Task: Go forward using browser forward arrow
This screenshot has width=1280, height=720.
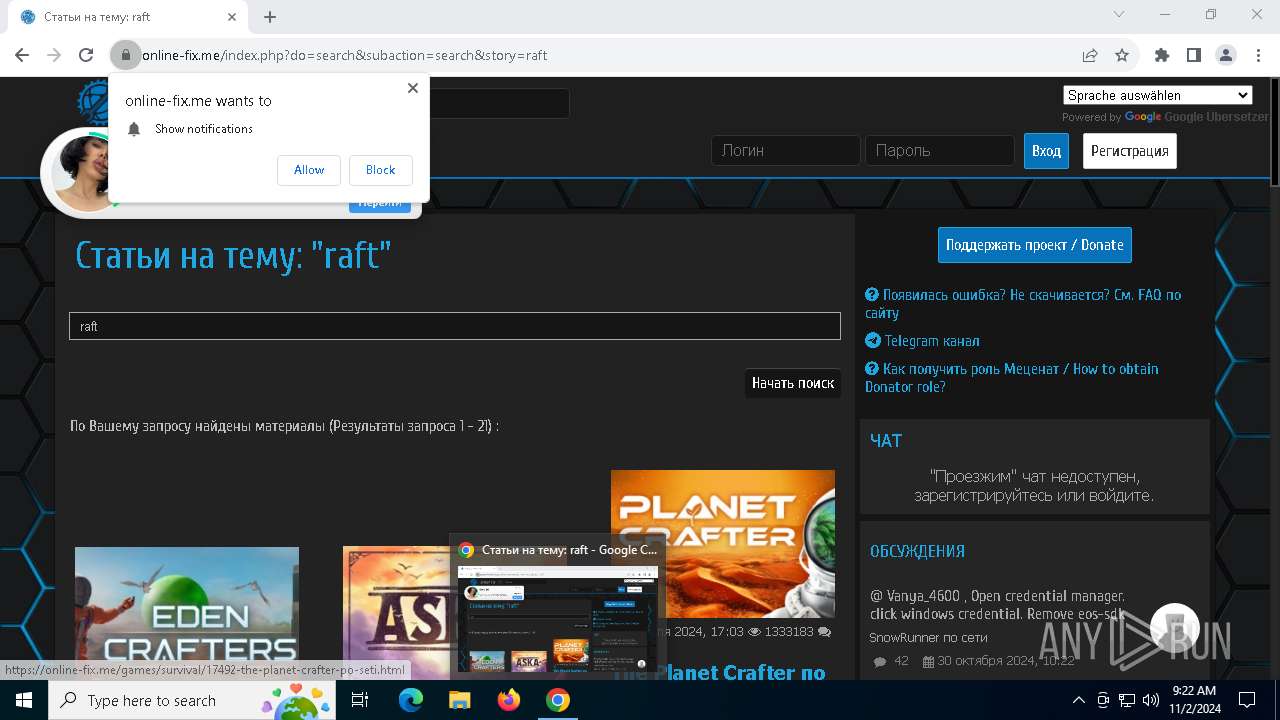Action: pos(54,55)
